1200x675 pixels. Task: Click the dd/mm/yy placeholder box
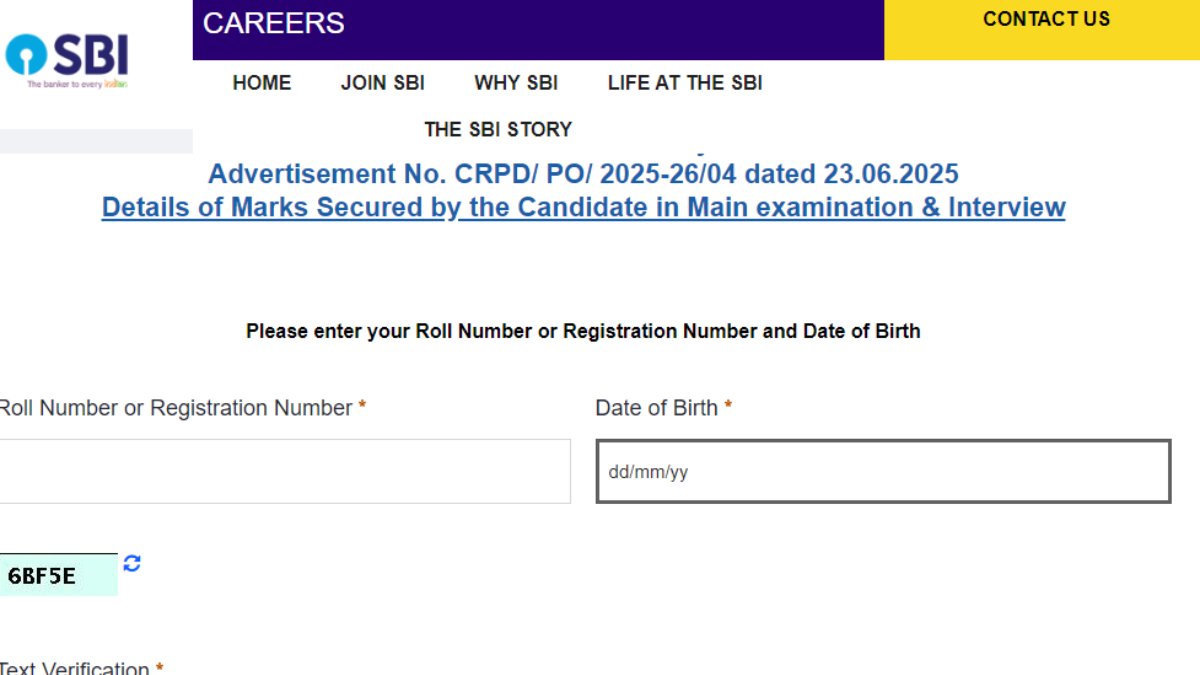click(x=883, y=471)
